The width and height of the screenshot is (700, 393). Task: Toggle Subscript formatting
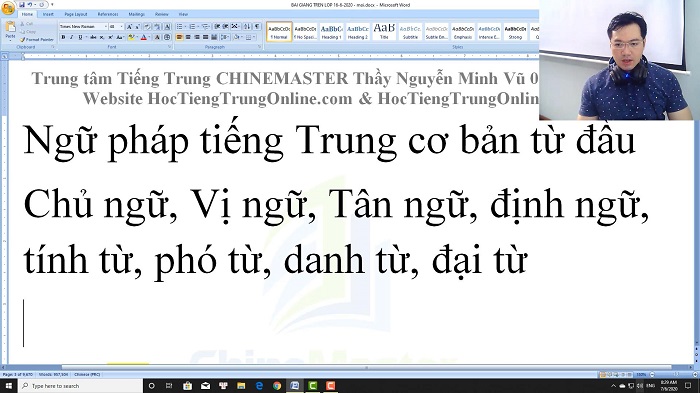(x=102, y=38)
